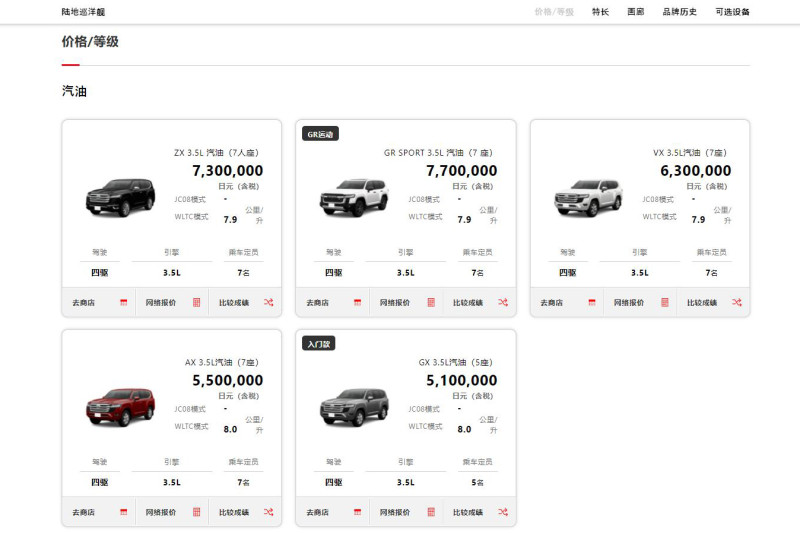Click the compare shuffle icon on GX card
This screenshot has height=534, width=800.
click(503, 512)
